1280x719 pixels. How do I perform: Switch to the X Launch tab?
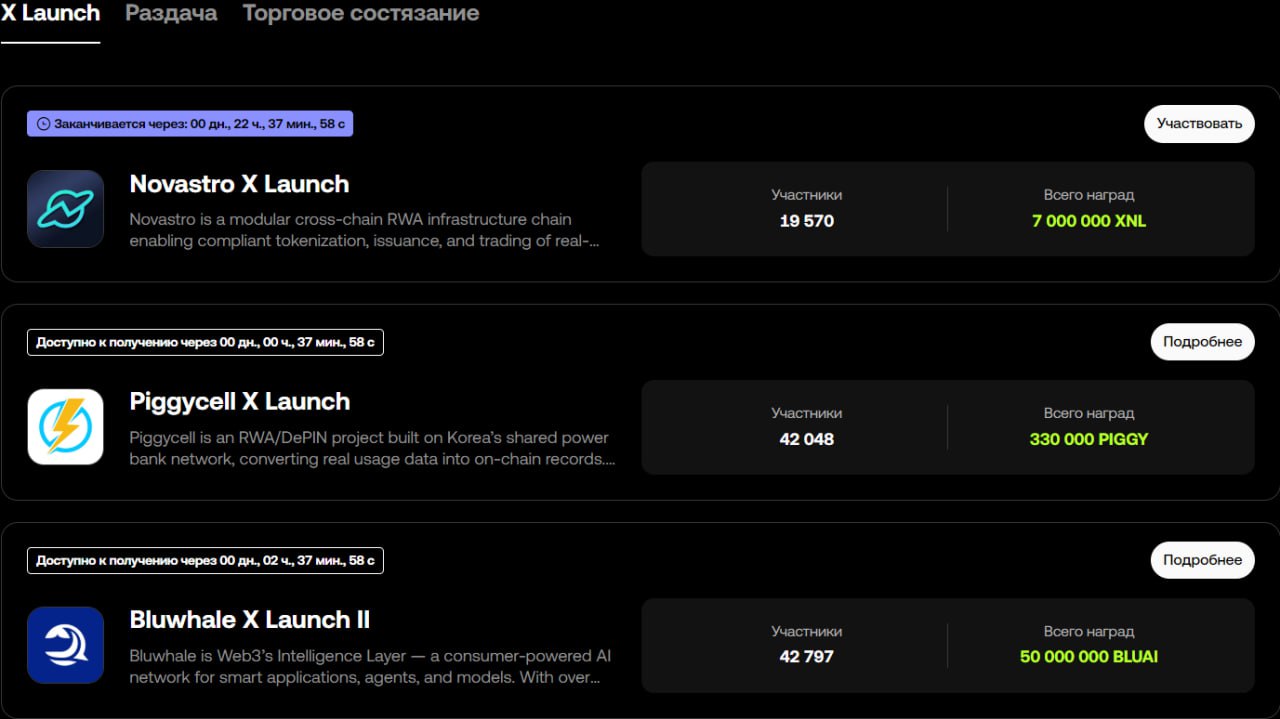[50, 14]
